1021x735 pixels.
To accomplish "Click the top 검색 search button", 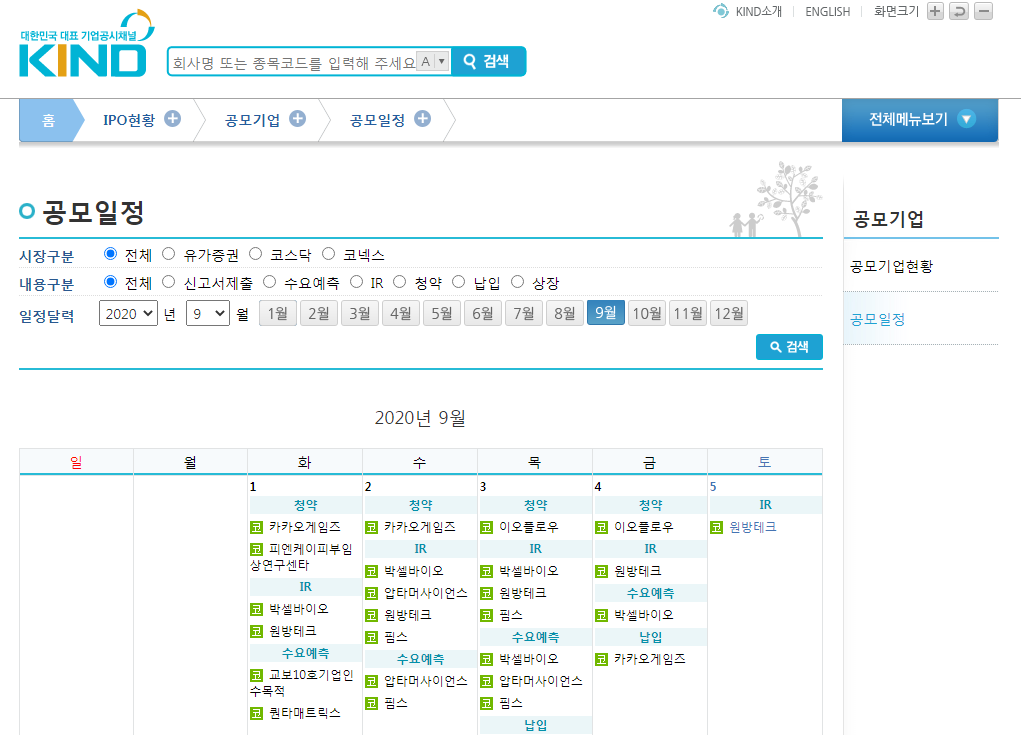I will pos(488,61).
